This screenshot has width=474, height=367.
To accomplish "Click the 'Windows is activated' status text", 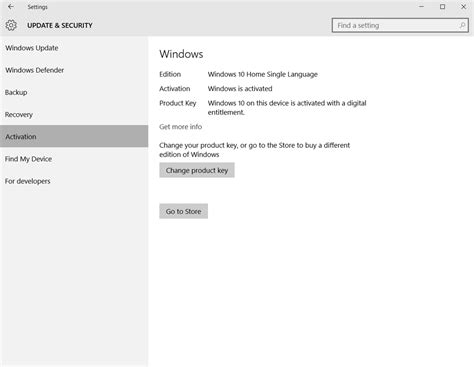I will tap(240, 89).
